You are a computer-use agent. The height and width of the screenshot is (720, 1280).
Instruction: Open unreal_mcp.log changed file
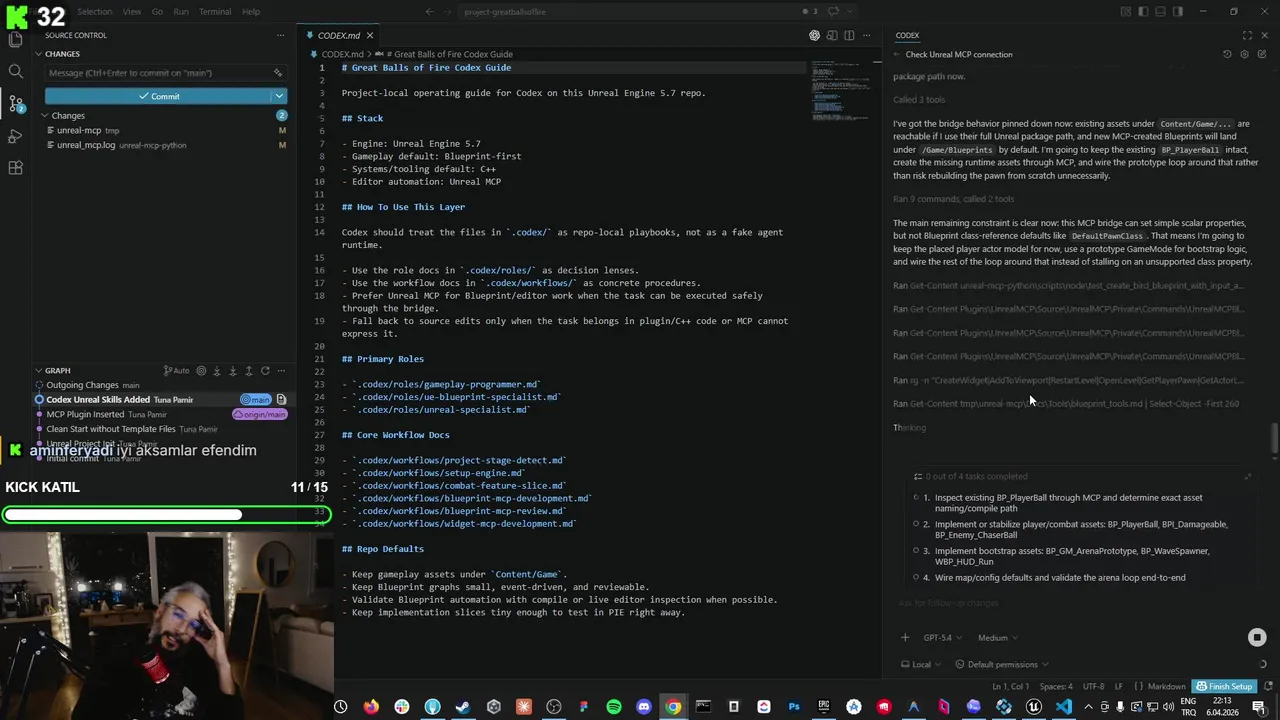(x=165, y=145)
